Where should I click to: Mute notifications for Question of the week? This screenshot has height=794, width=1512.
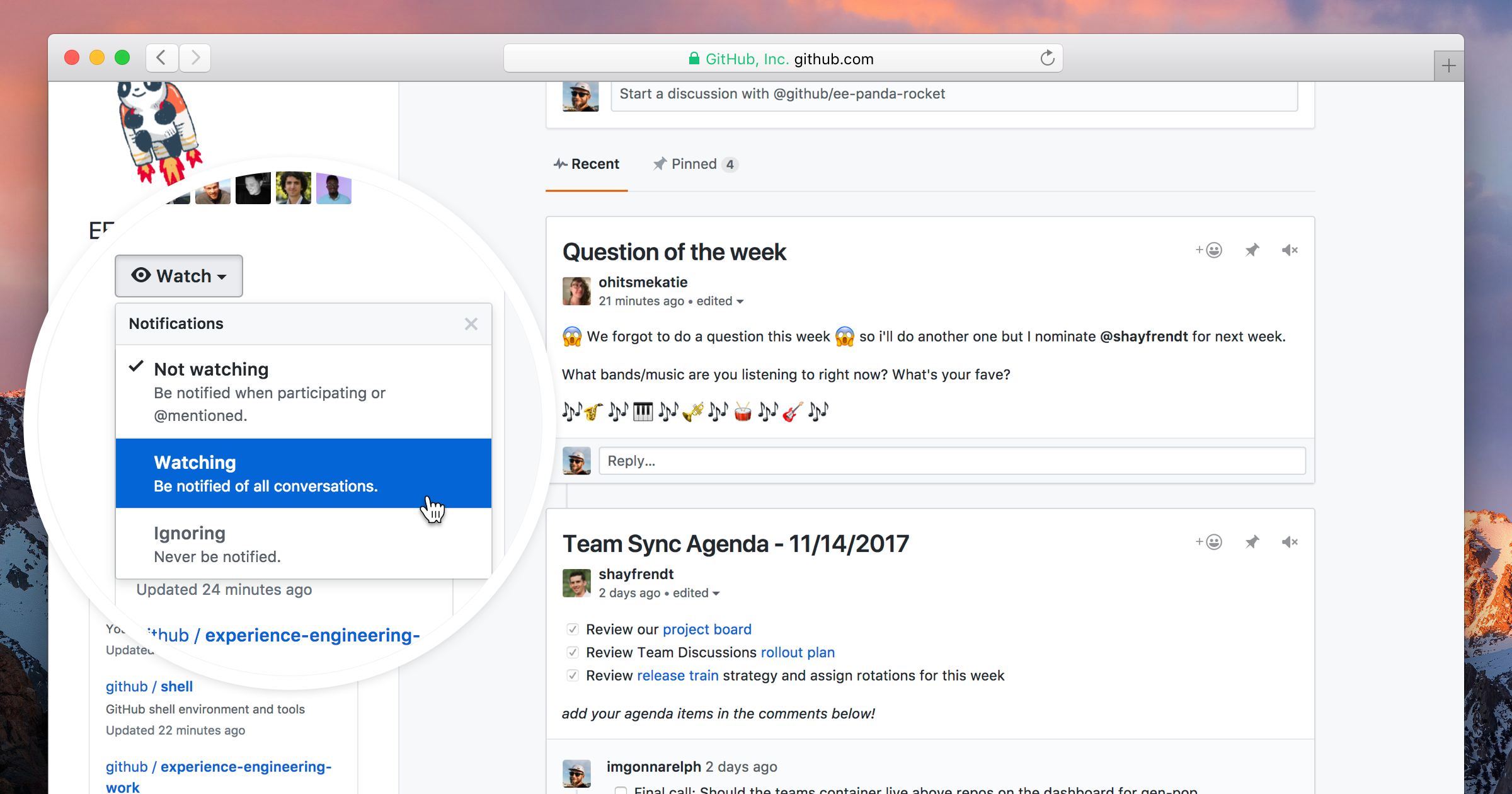pyautogui.click(x=1290, y=250)
